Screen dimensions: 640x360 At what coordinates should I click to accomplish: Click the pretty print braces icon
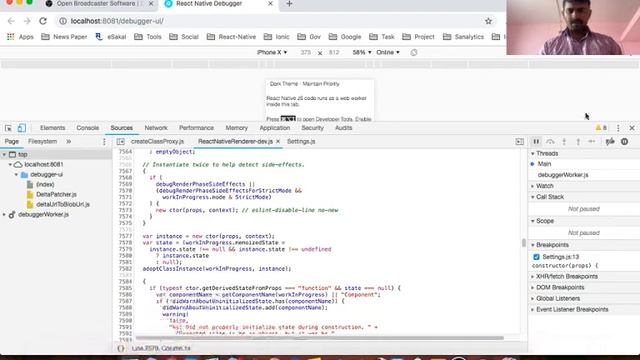121,348
